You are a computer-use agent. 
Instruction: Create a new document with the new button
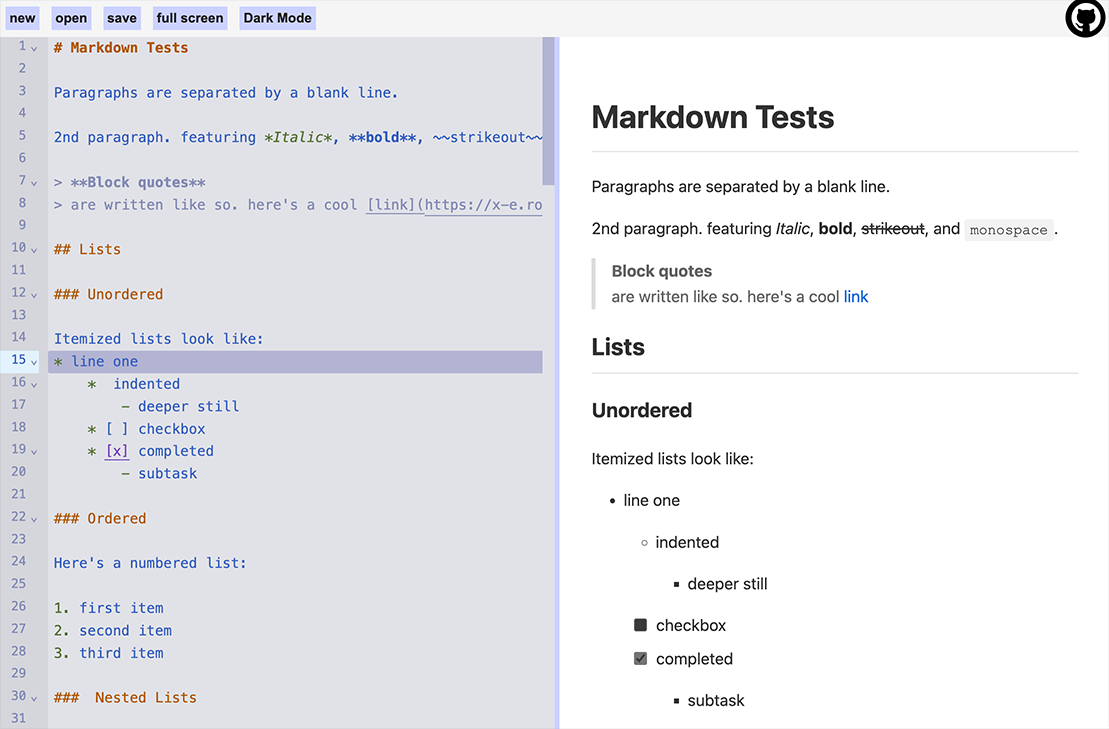click(22, 18)
